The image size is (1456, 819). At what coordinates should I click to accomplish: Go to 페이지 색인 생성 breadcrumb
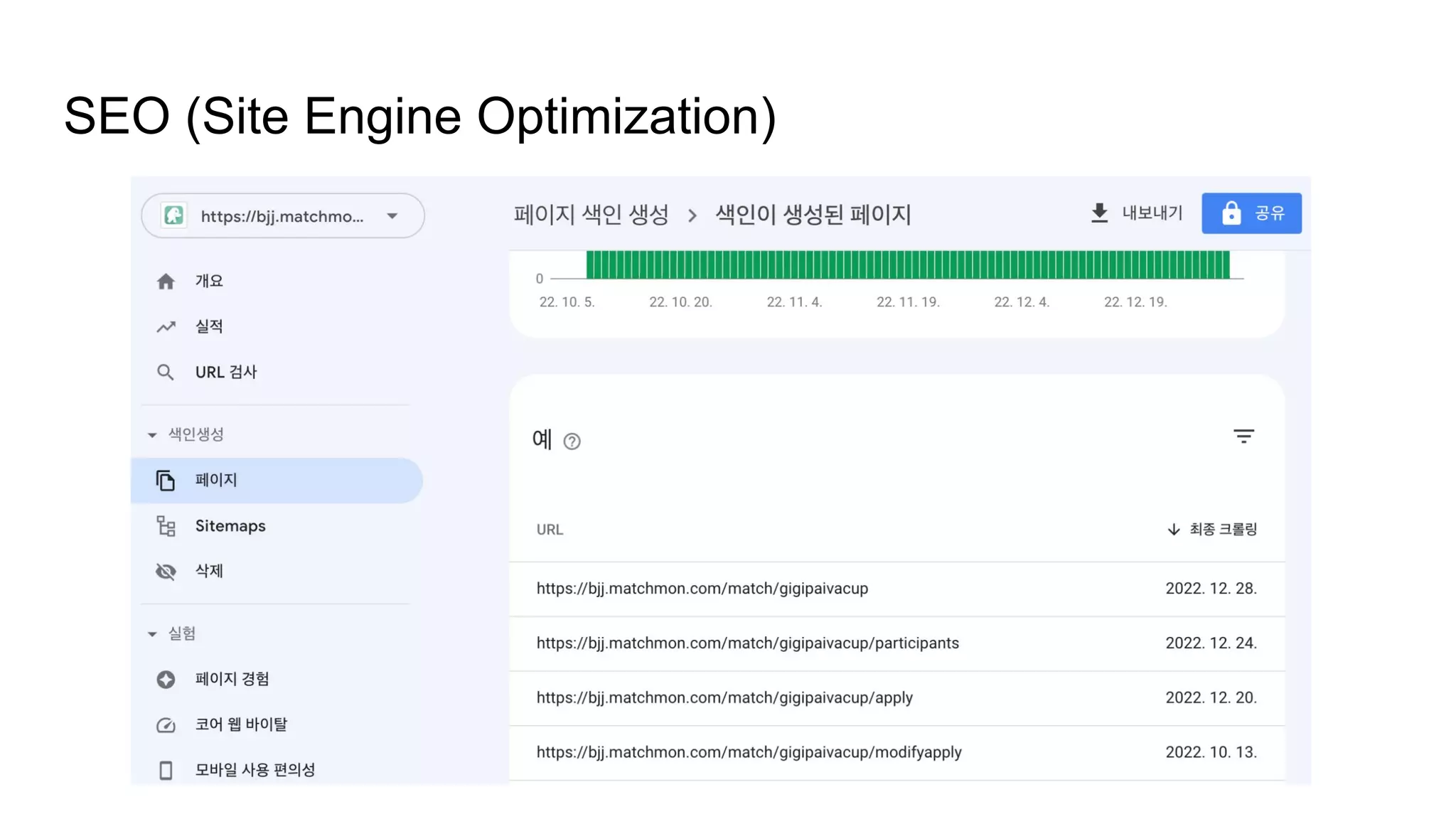591,214
